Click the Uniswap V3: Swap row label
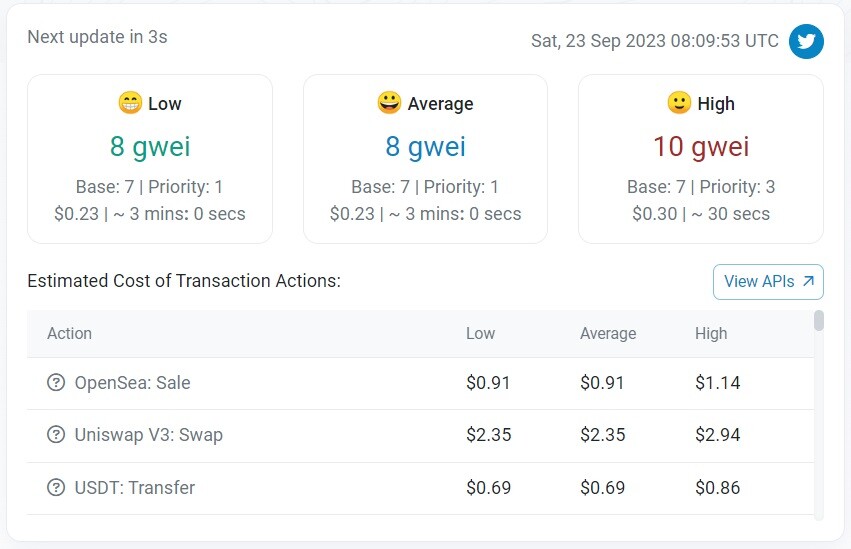This screenshot has height=549, width=851. point(149,435)
